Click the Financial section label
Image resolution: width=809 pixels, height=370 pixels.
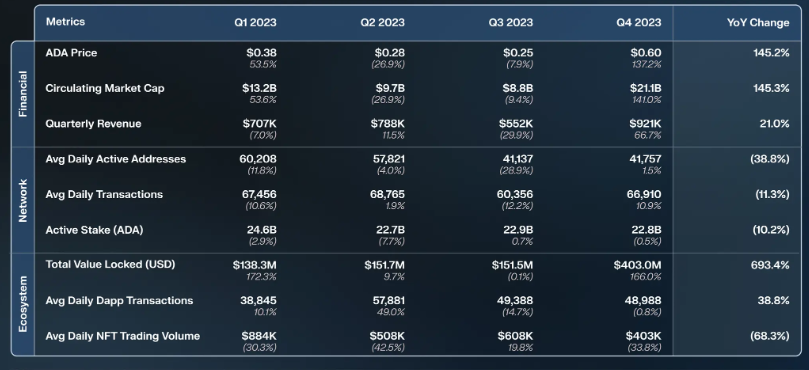point(23,94)
